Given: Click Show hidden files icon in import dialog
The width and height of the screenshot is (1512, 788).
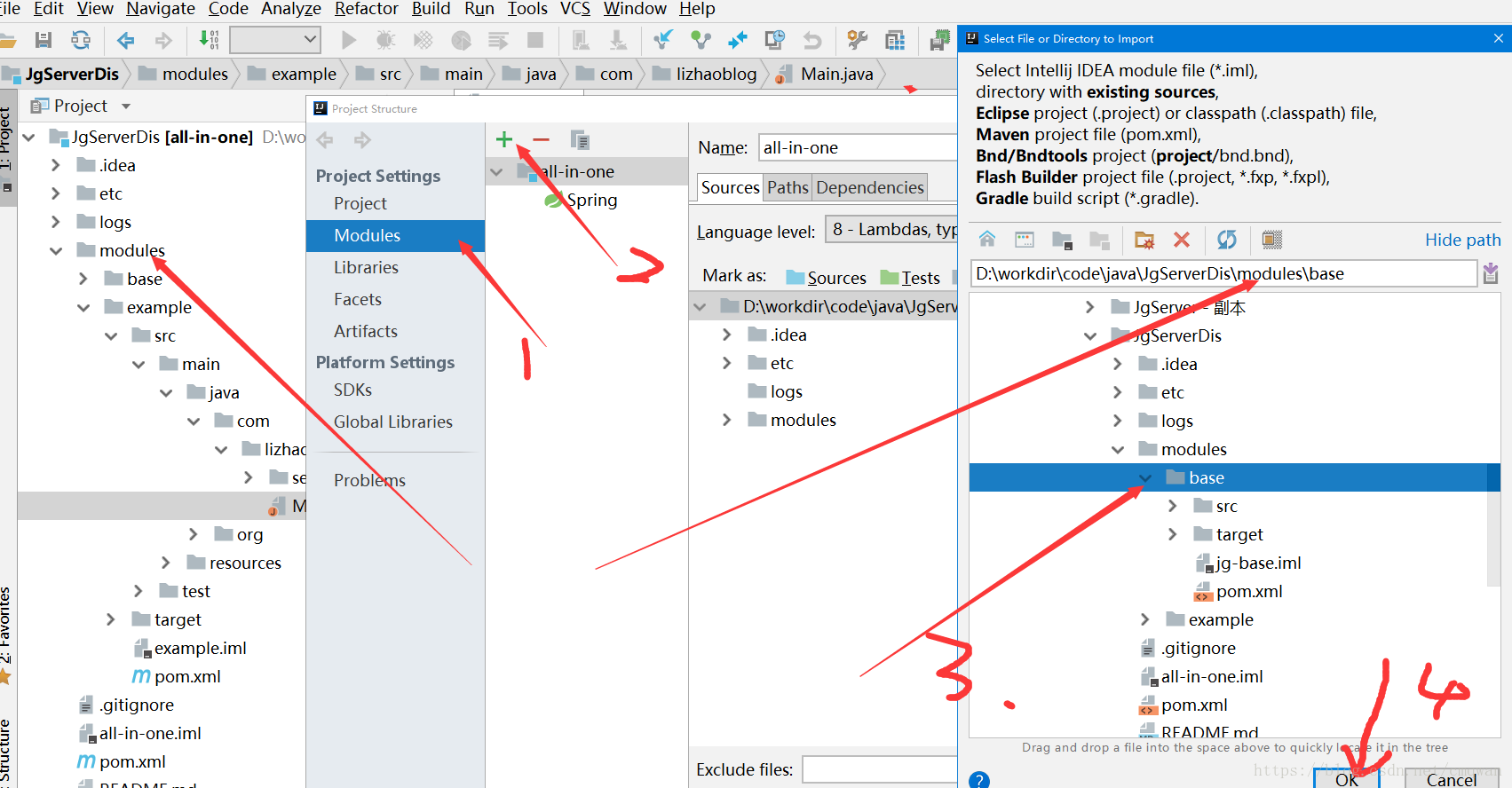Looking at the screenshot, I should click(1272, 240).
